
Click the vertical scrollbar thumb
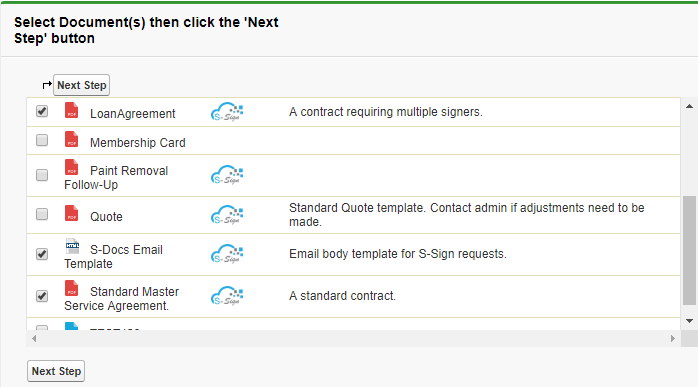tap(689, 250)
